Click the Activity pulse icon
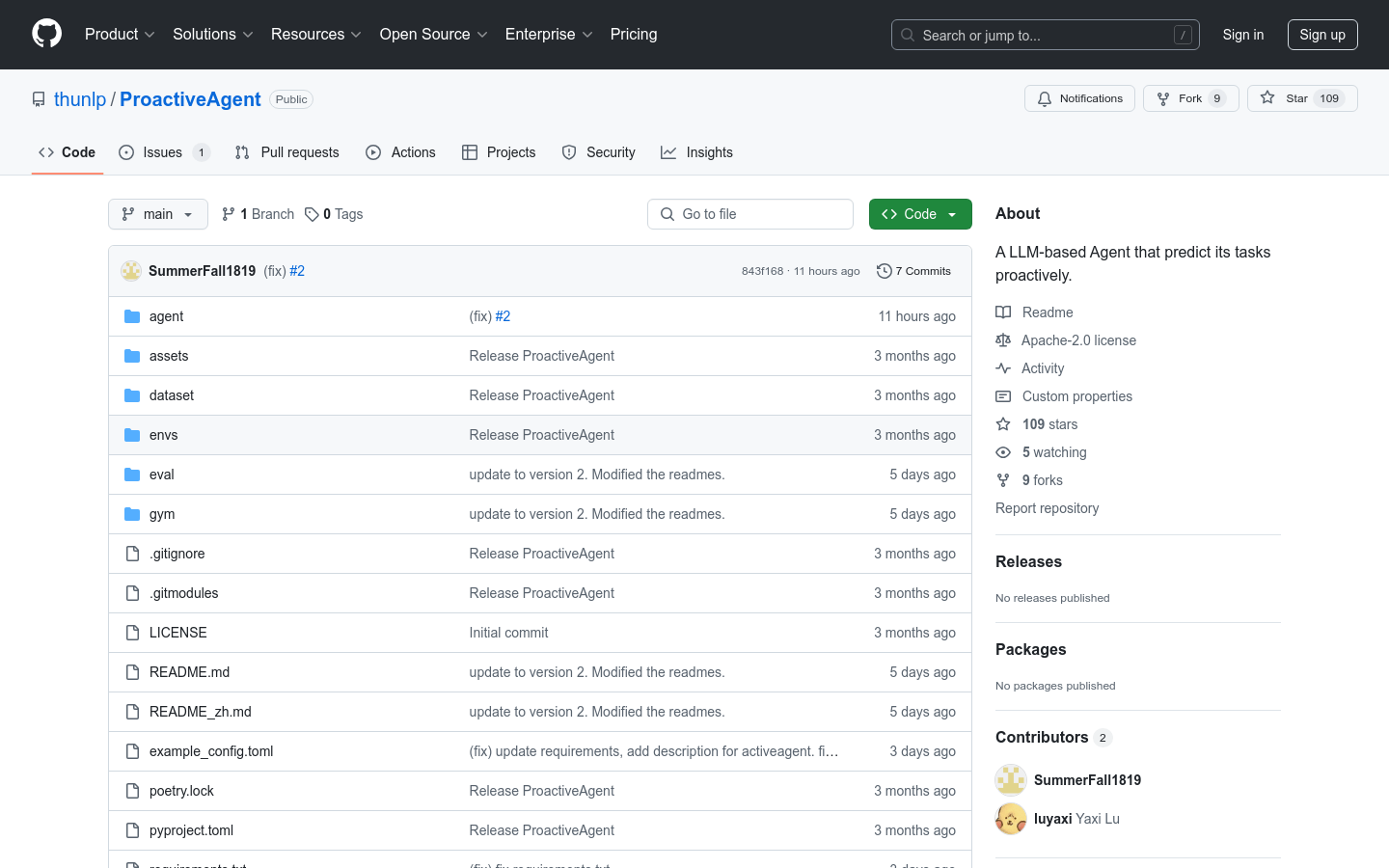 [1003, 368]
